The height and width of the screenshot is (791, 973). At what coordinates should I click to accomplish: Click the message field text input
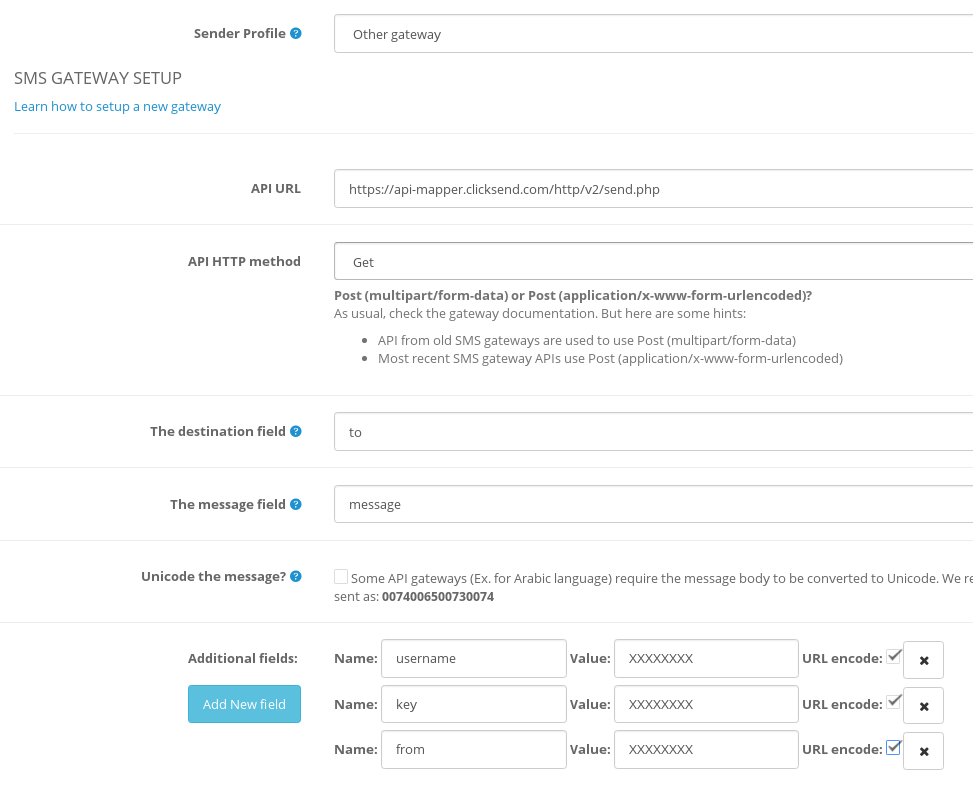point(652,504)
